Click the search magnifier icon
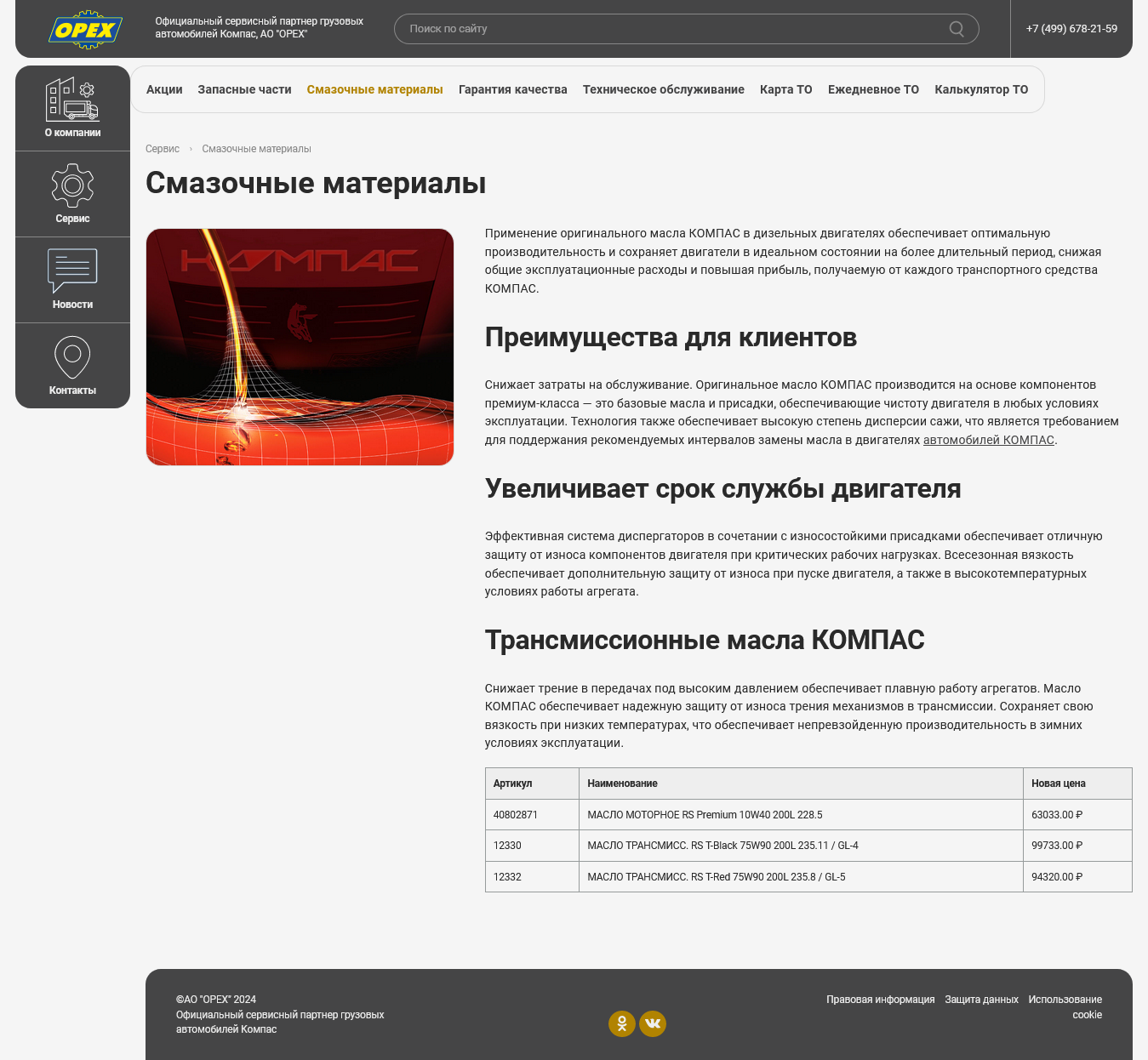Screen dimensions: 1148x1060 coord(957,28)
